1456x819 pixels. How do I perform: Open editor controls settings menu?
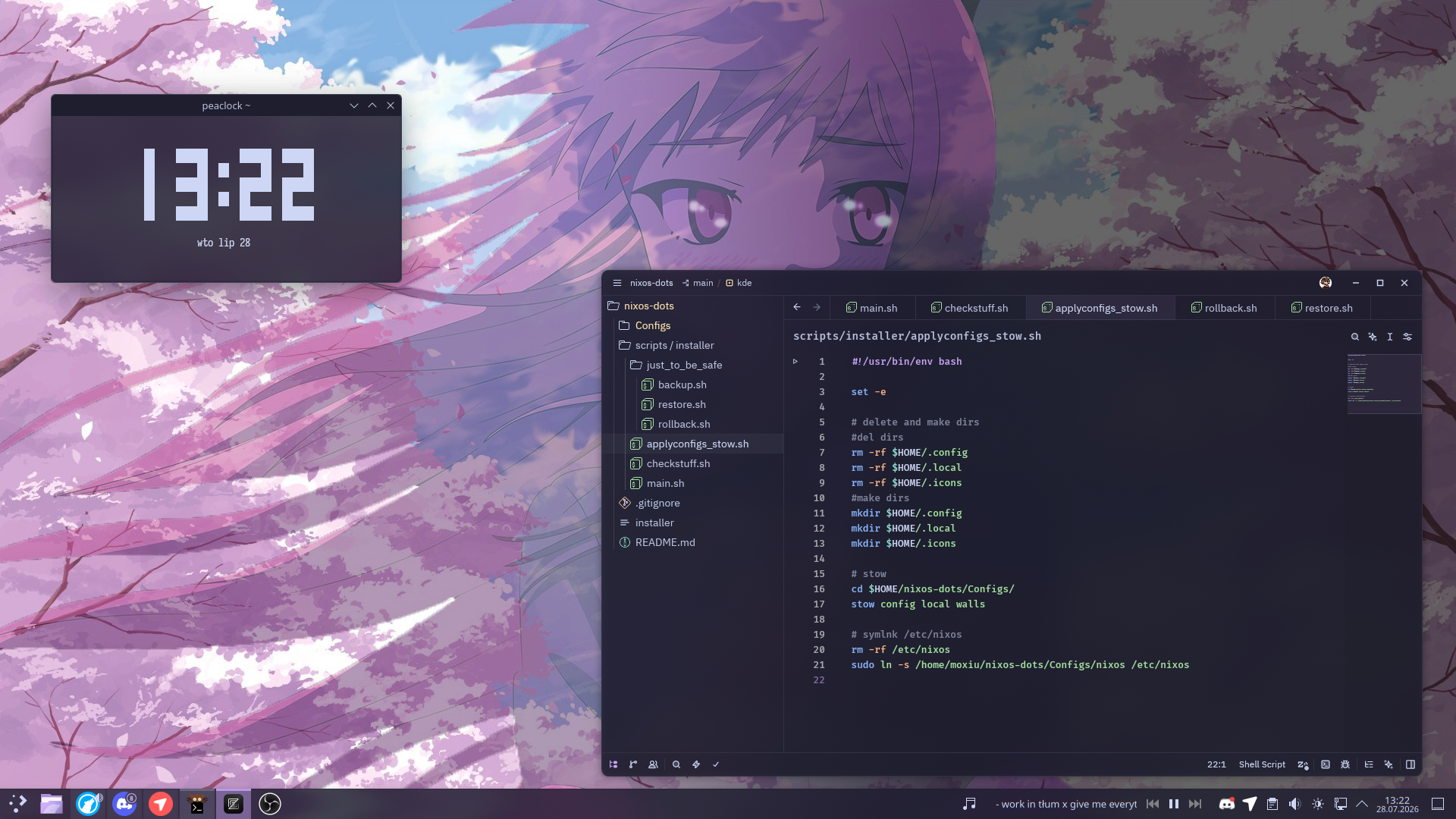pyautogui.click(x=1407, y=337)
